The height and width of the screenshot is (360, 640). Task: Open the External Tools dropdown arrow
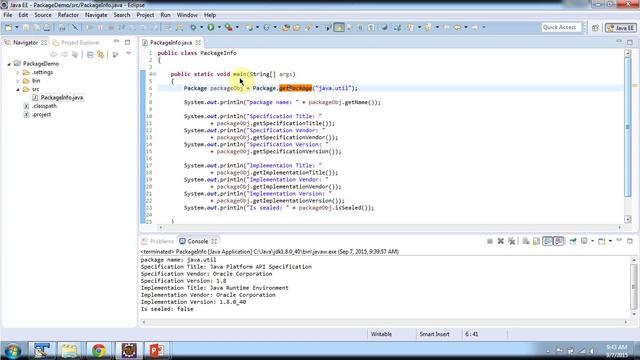(237, 27)
